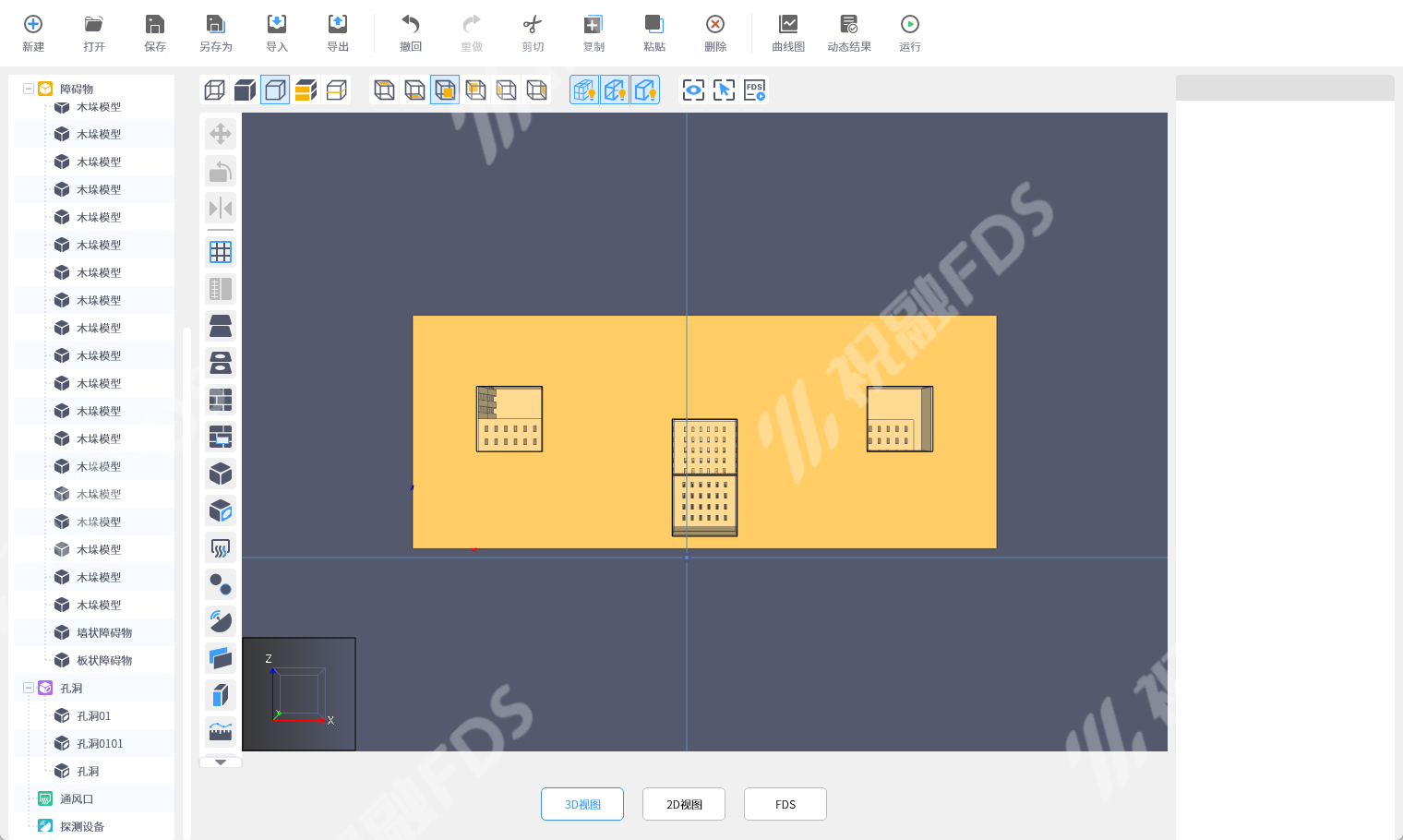Click the FDS run script icon

tap(754, 90)
